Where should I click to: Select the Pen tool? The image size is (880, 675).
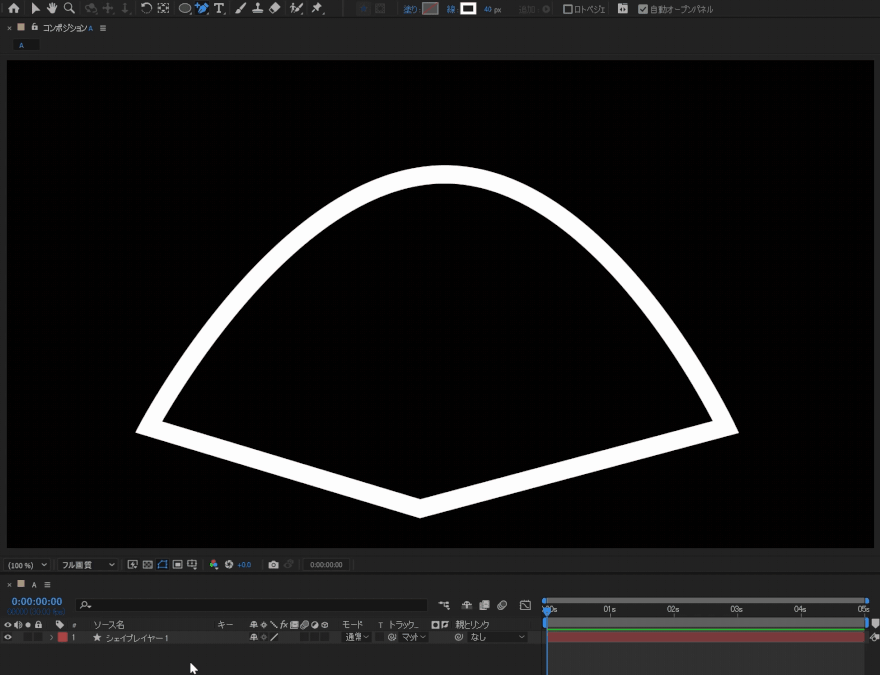click(x=202, y=8)
